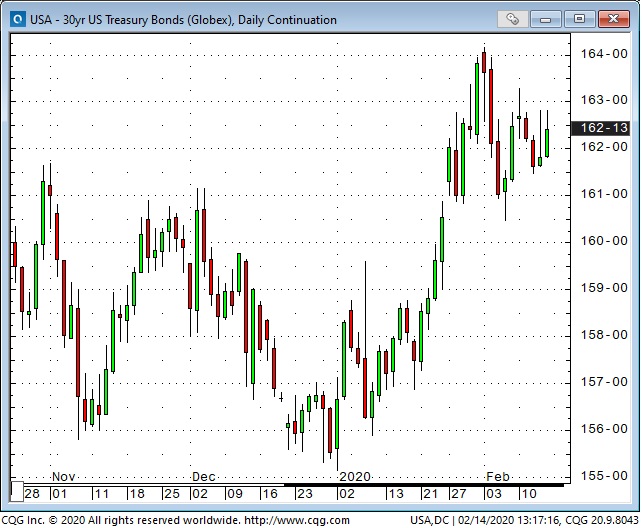642x528 pixels.
Task: Click the Nov month label on time axis
Action: point(63,477)
